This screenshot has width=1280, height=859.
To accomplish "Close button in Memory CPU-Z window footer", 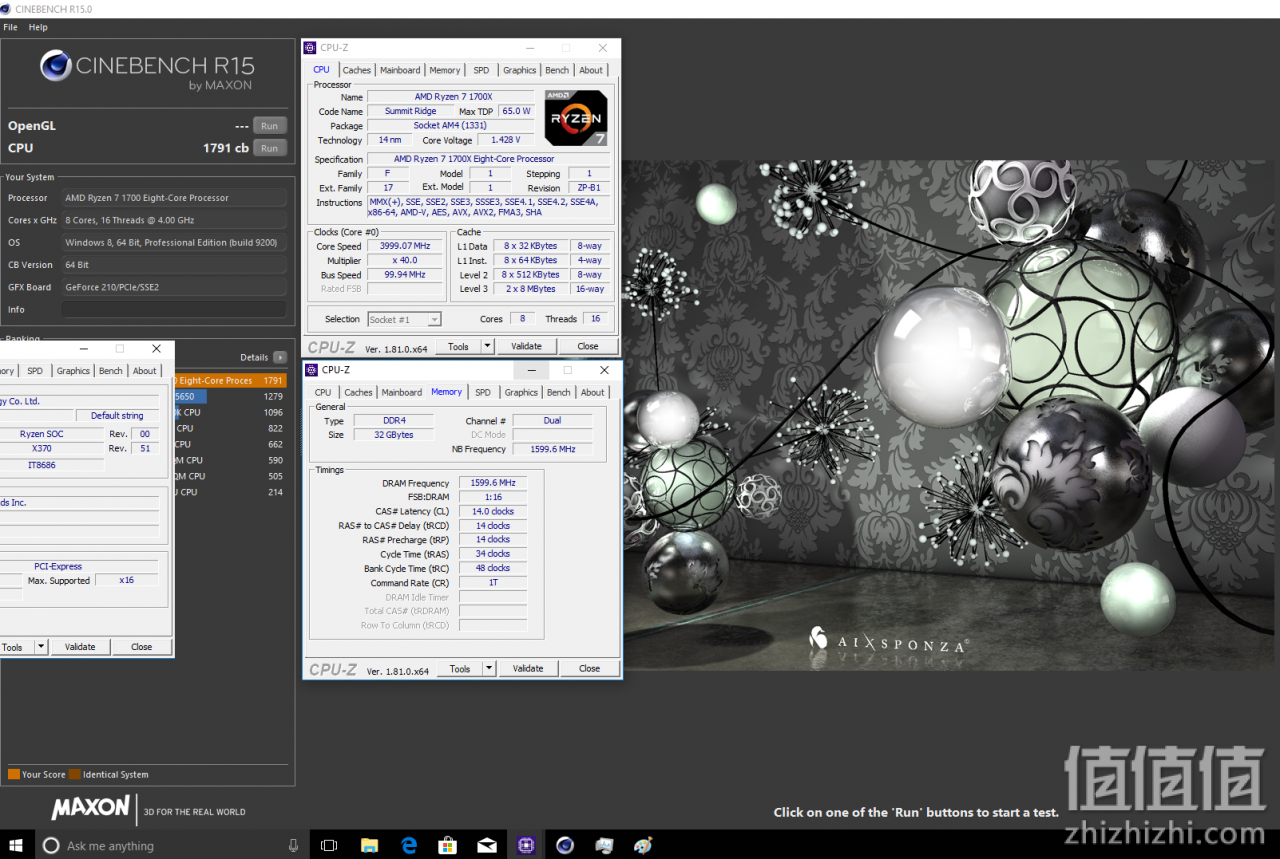I will pyautogui.click(x=590, y=668).
